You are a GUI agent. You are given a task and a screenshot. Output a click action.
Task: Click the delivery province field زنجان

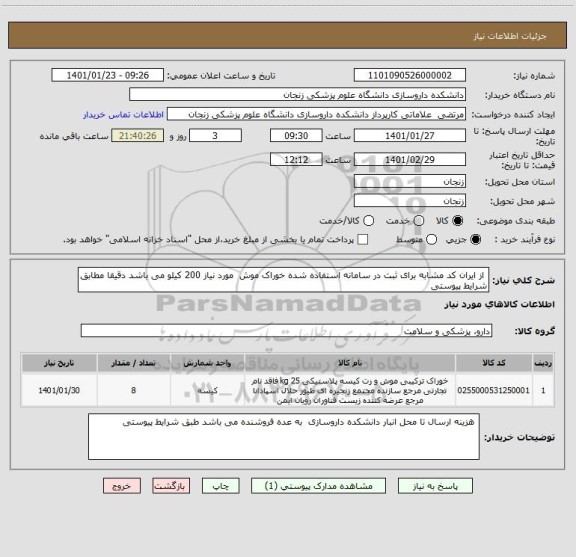click(x=410, y=181)
